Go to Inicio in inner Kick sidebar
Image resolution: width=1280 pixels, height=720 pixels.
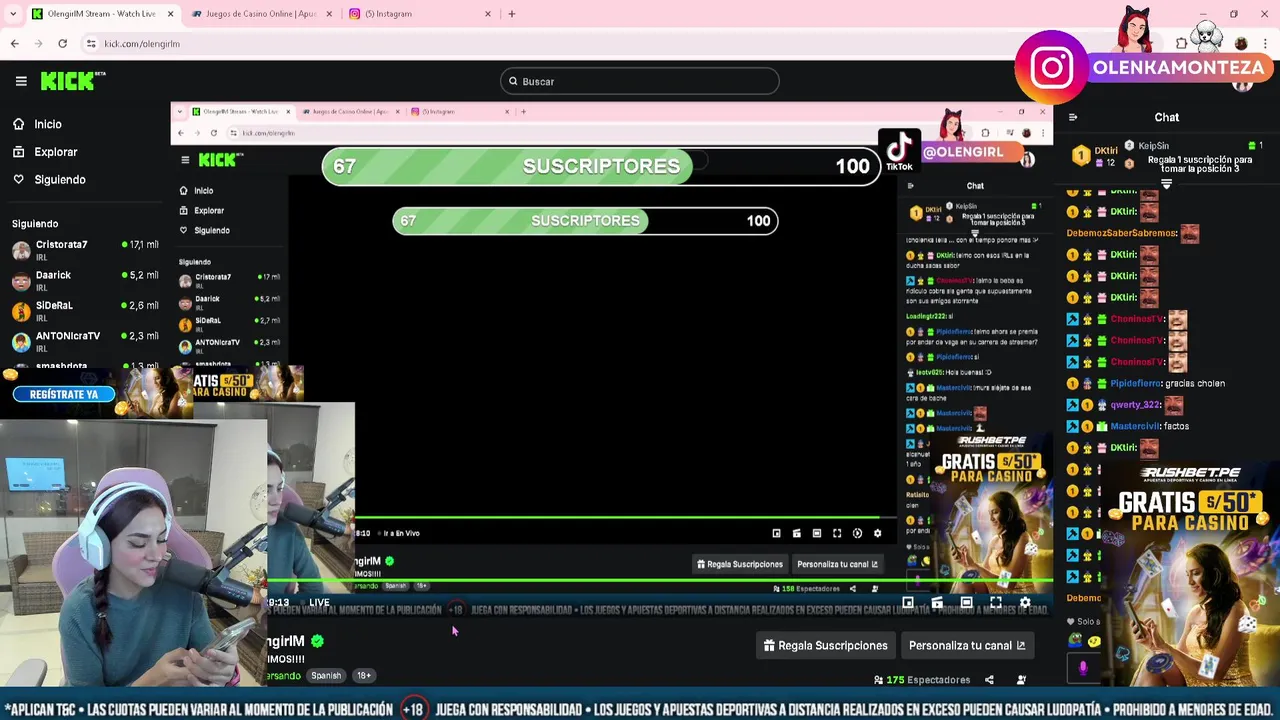(x=196, y=190)
